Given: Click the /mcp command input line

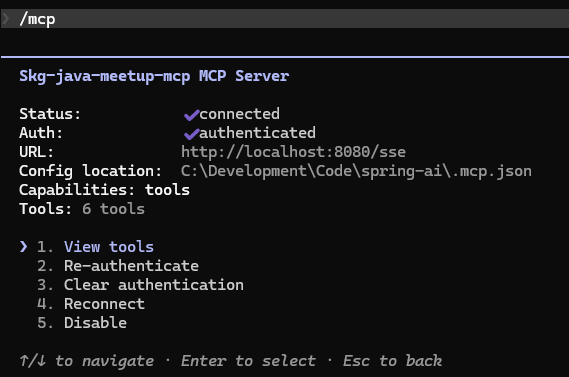Looking at the screenshot, I should coord(284,19).
